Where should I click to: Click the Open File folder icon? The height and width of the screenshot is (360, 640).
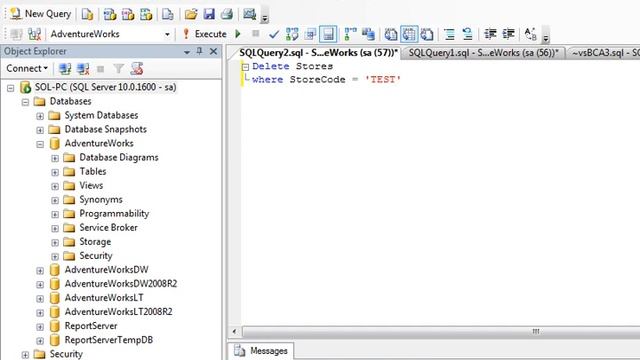point(191,14)
